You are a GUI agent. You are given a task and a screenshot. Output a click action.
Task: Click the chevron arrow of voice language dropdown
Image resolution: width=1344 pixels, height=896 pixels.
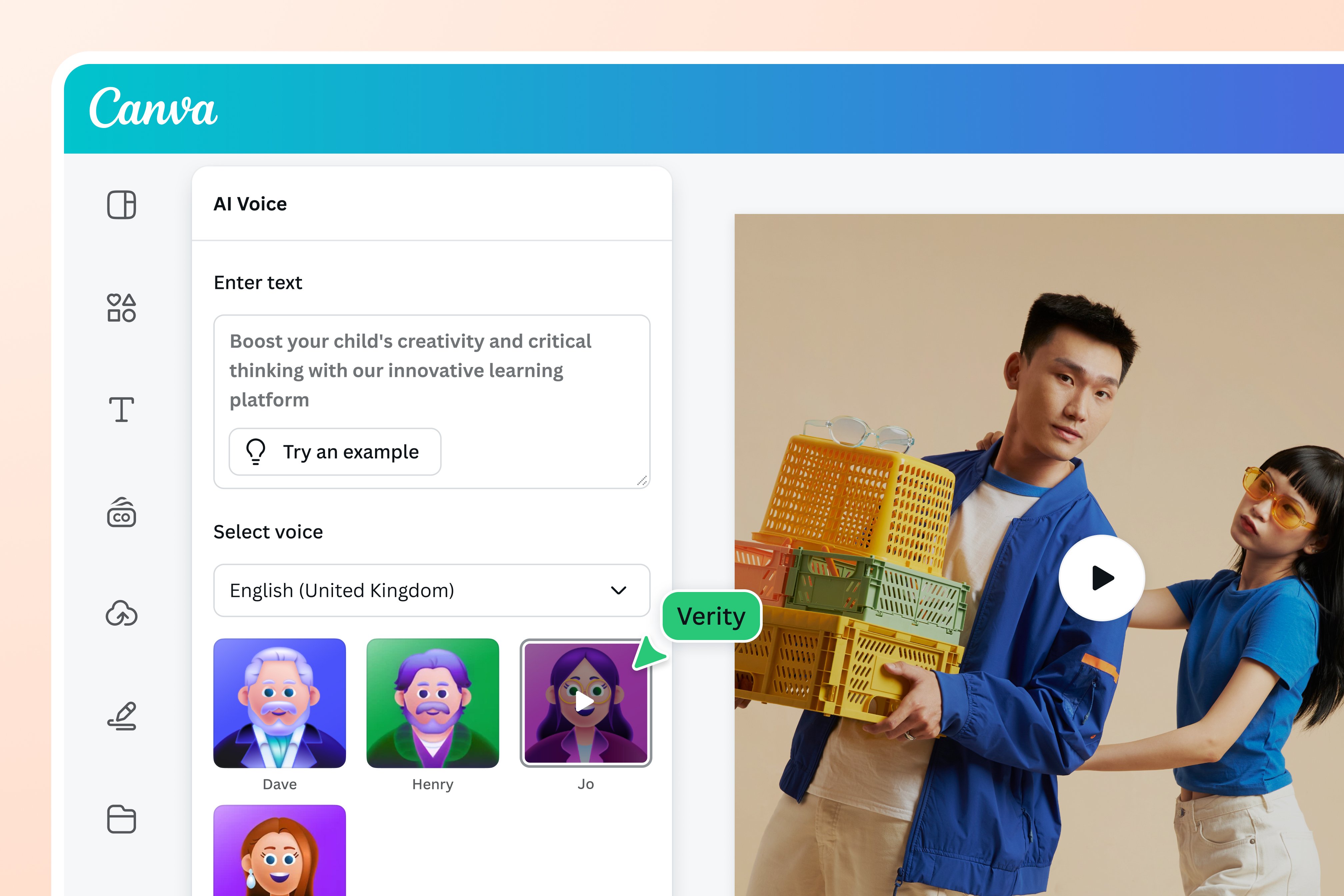pyautogui.click(x=618, y=590)
